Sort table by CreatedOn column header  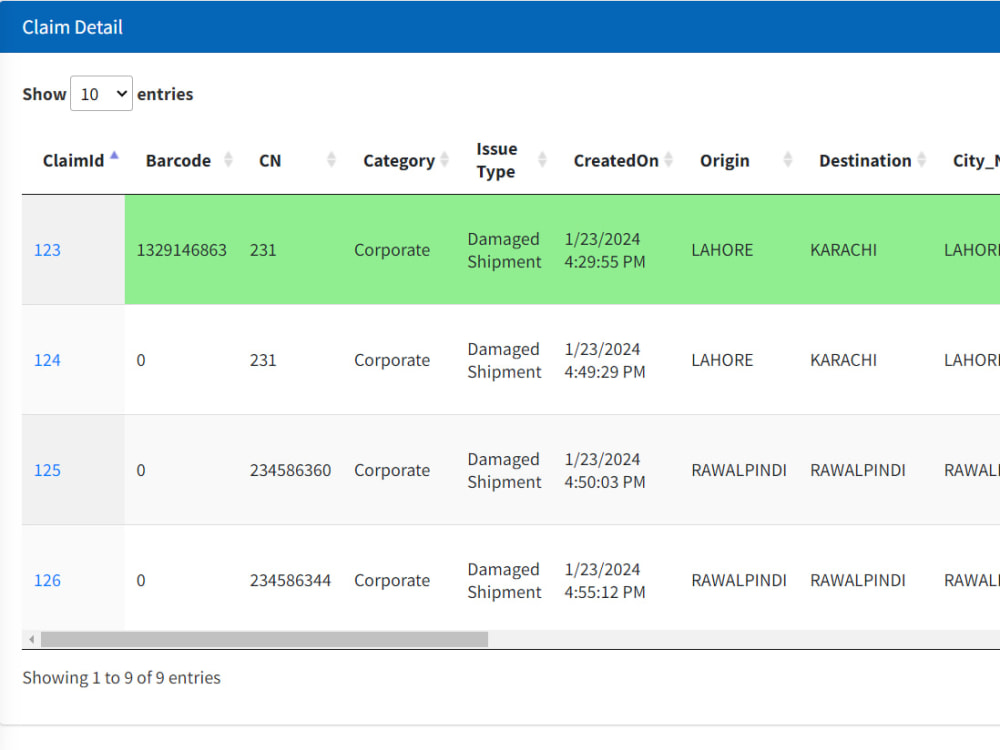click(x=615, y=161)
